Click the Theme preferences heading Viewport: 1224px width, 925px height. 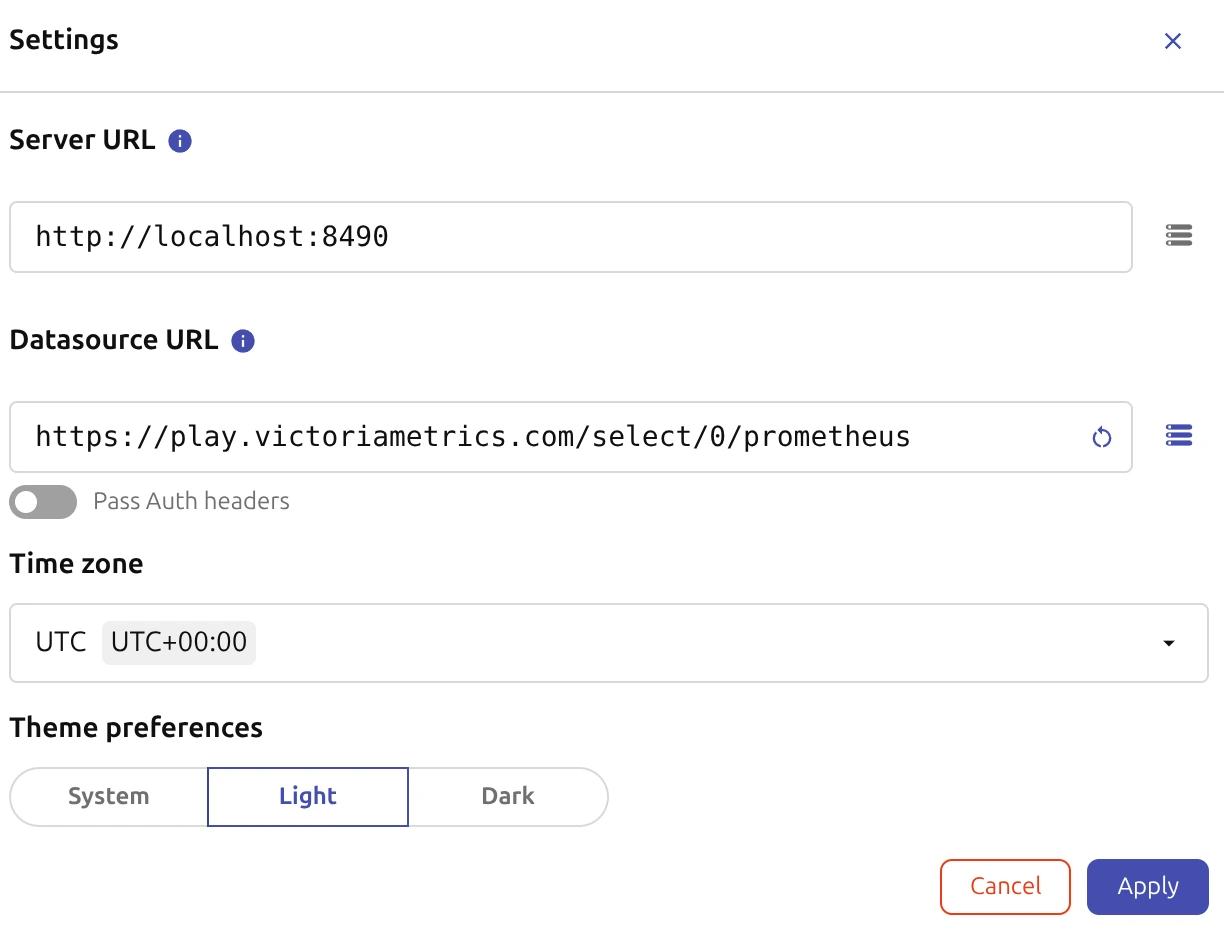[x=136, y=727]
